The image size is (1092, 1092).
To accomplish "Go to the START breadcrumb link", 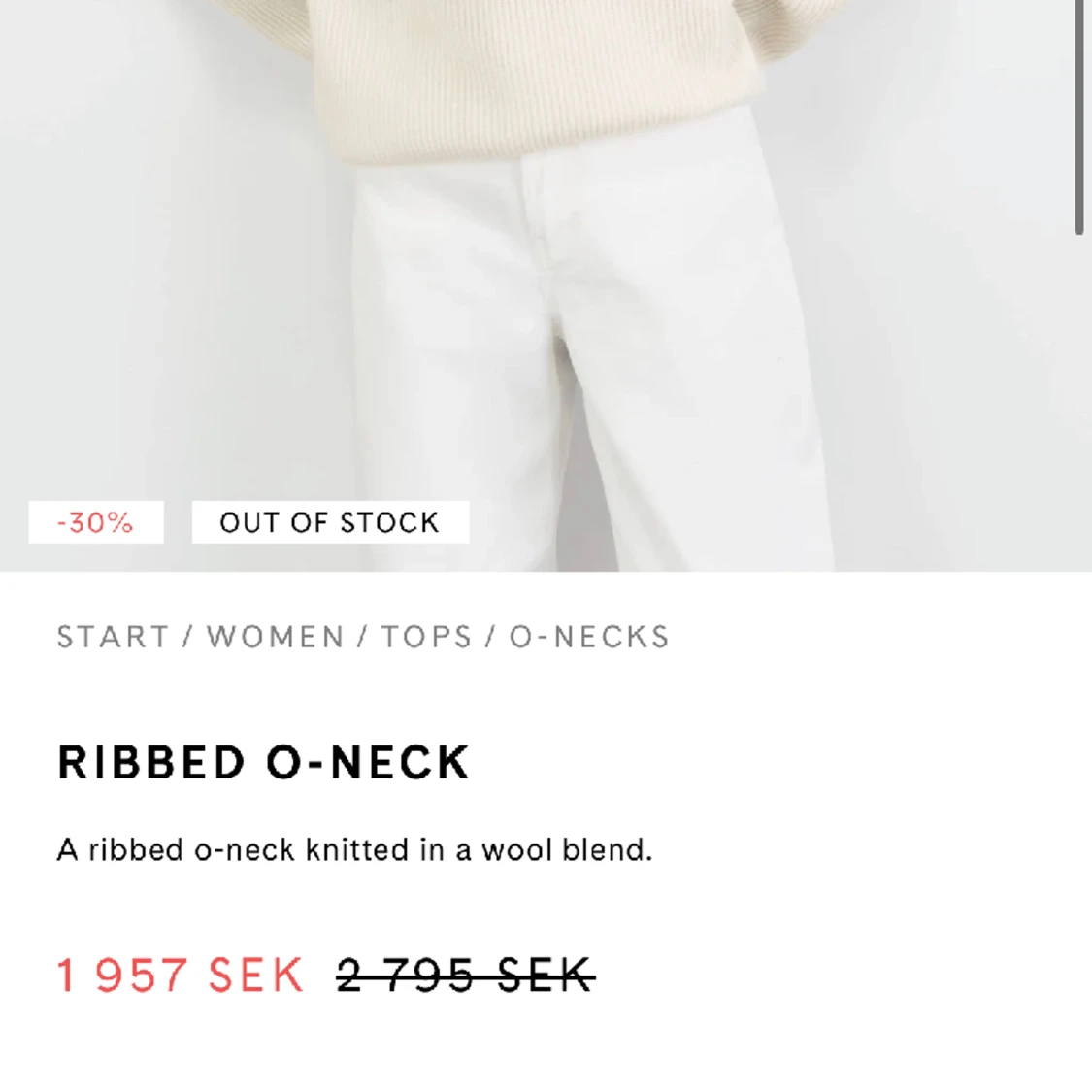I will point(113,637).
